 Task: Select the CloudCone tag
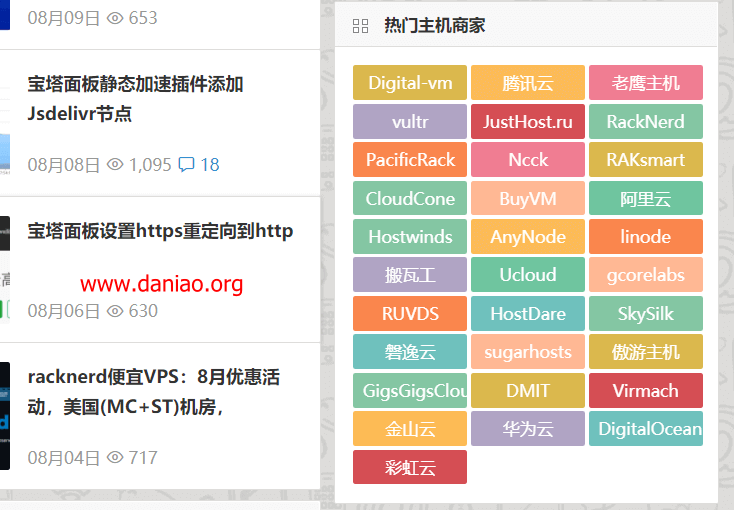[410, 199]
